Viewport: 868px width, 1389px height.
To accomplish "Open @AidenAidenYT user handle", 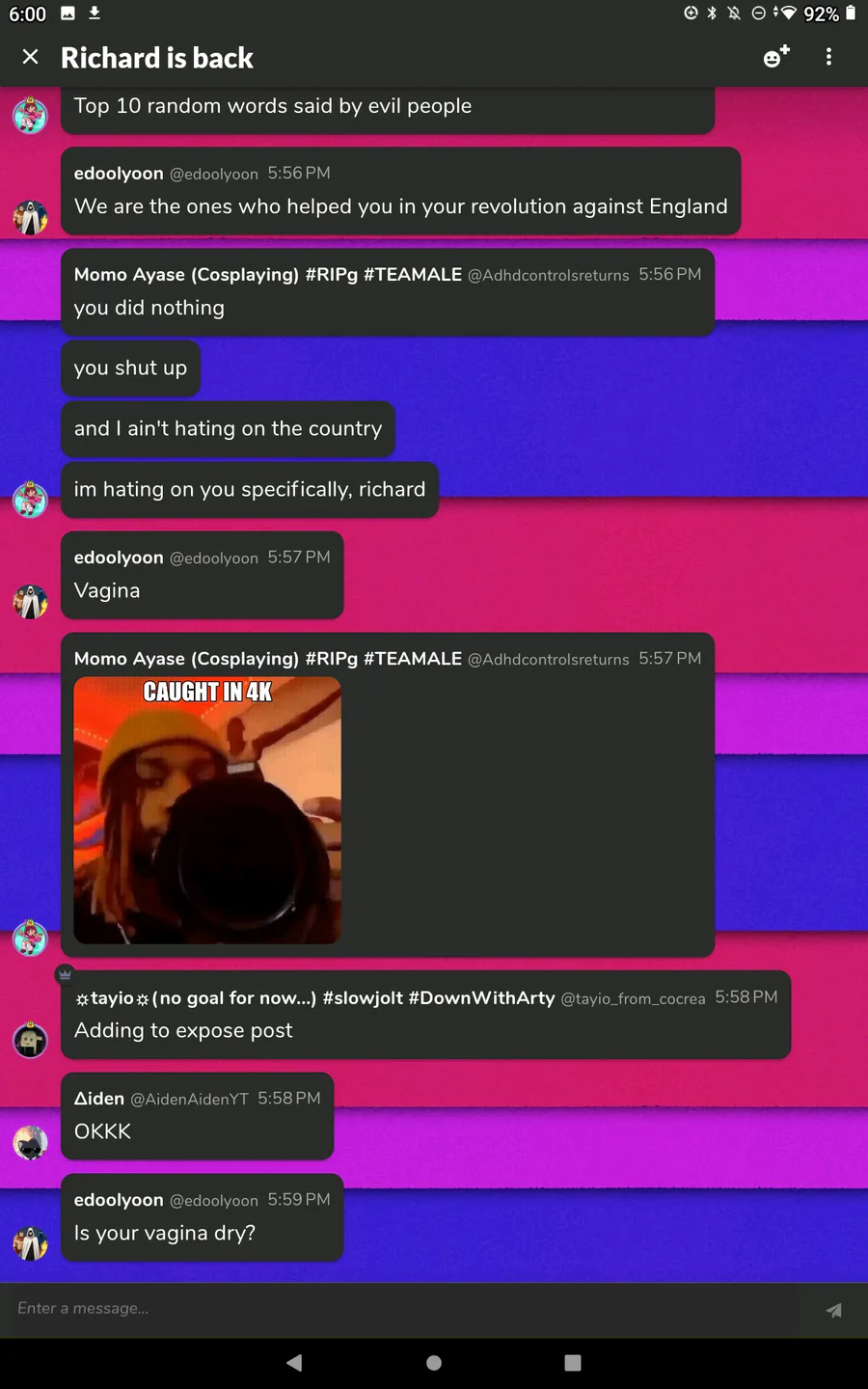I will click(x=189, y=1100).
